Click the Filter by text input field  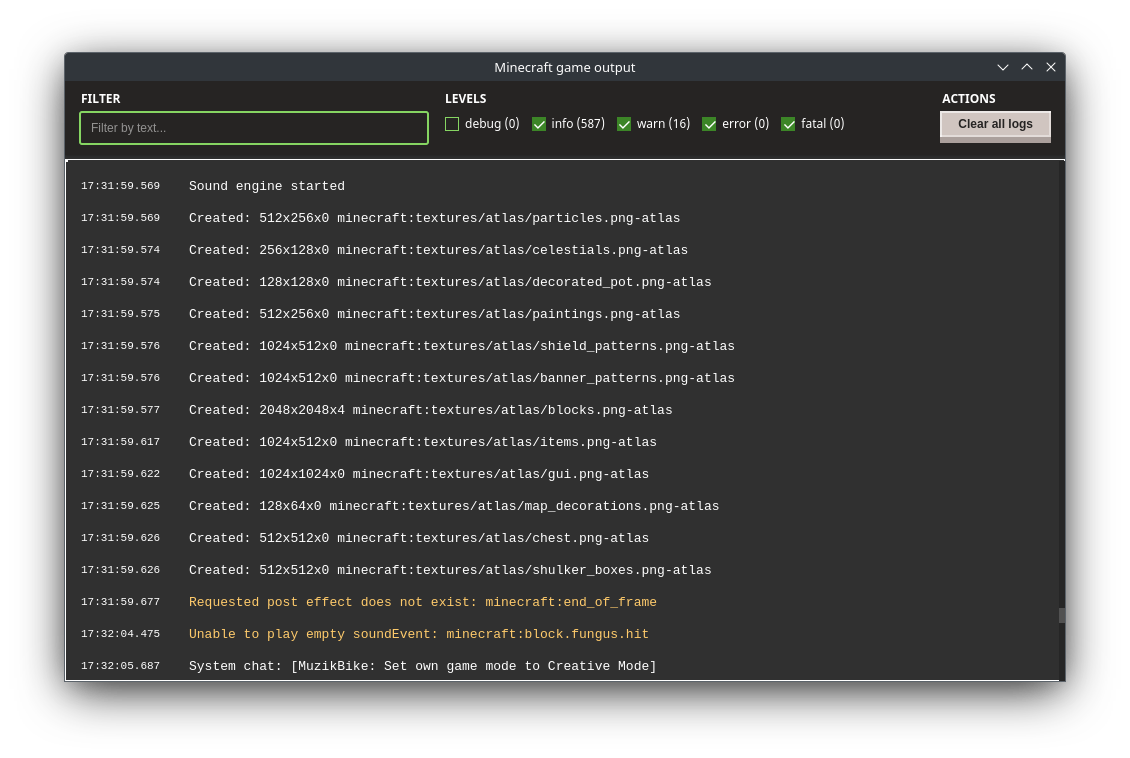click(x=254, y=128)
